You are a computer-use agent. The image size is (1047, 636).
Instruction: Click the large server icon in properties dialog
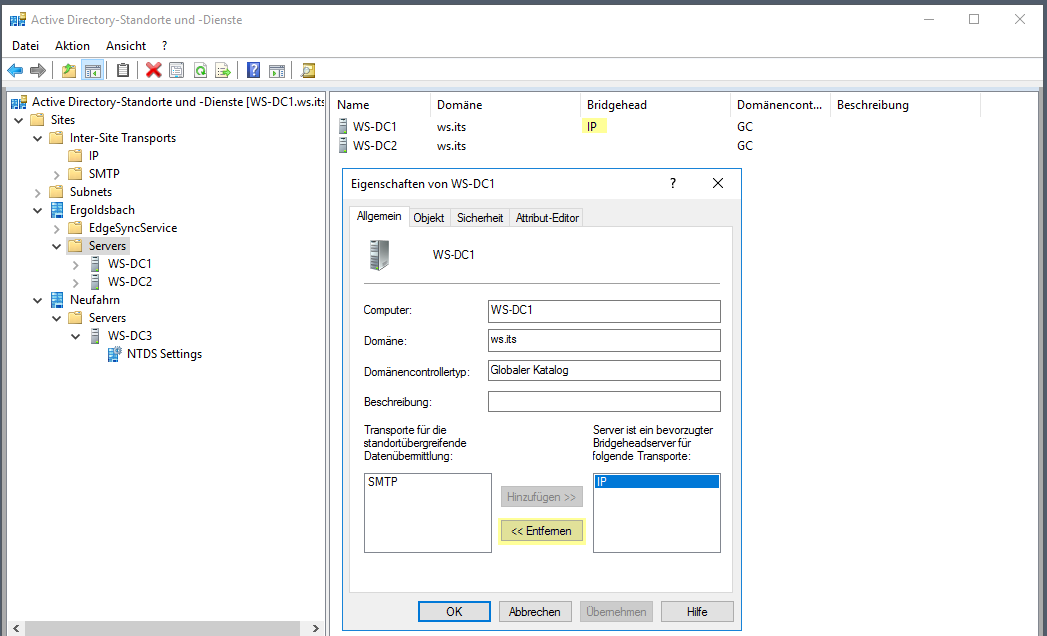pyautogui.click(x=380, y=255)
